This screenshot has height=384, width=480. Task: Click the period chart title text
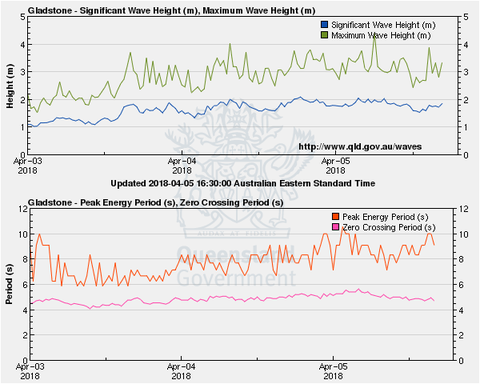point(156,203)
